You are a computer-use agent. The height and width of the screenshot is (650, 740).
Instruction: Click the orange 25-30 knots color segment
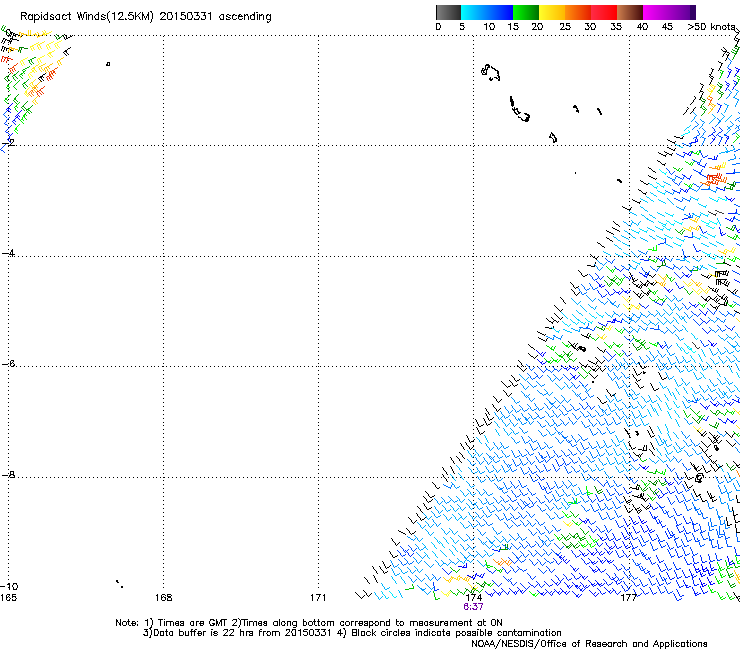(578, 12)
